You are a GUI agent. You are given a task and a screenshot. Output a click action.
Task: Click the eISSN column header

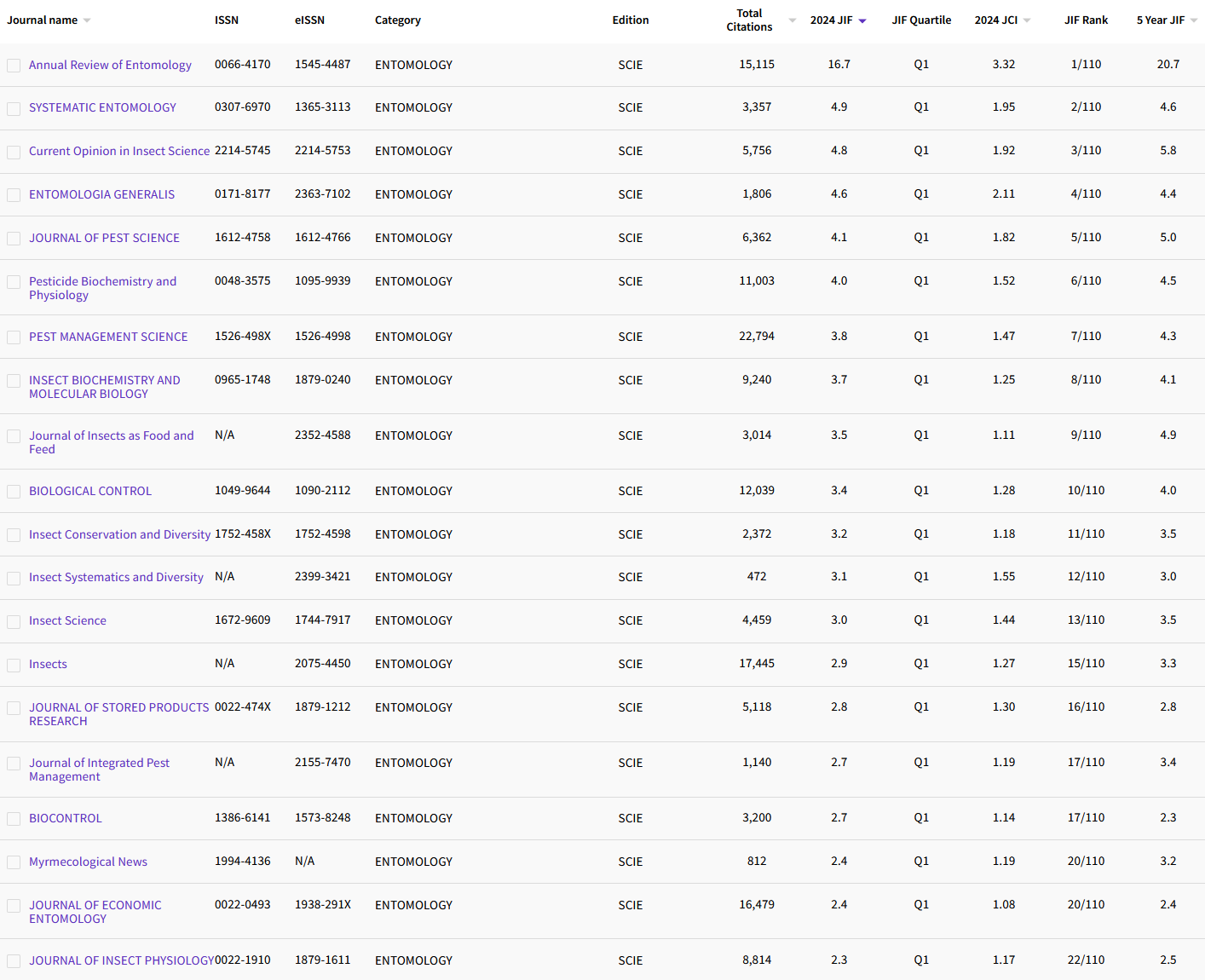pyautogui.click(x=309, y=20)
